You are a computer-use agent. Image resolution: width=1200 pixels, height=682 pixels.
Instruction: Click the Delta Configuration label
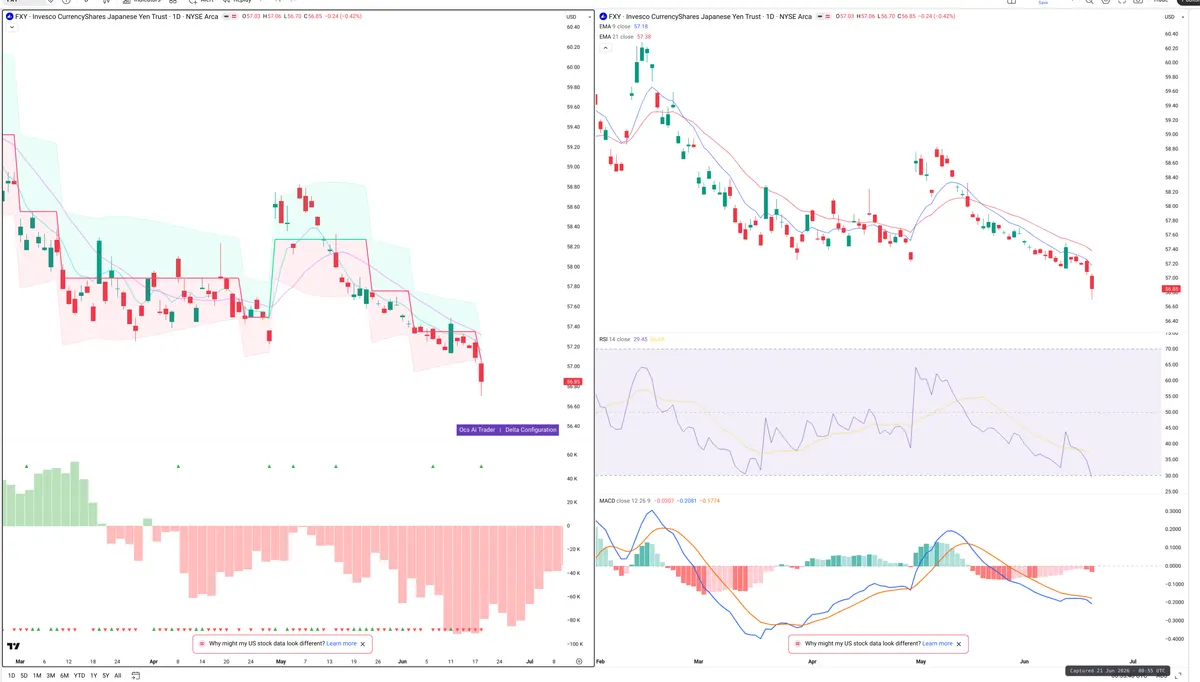click(530, 430)
